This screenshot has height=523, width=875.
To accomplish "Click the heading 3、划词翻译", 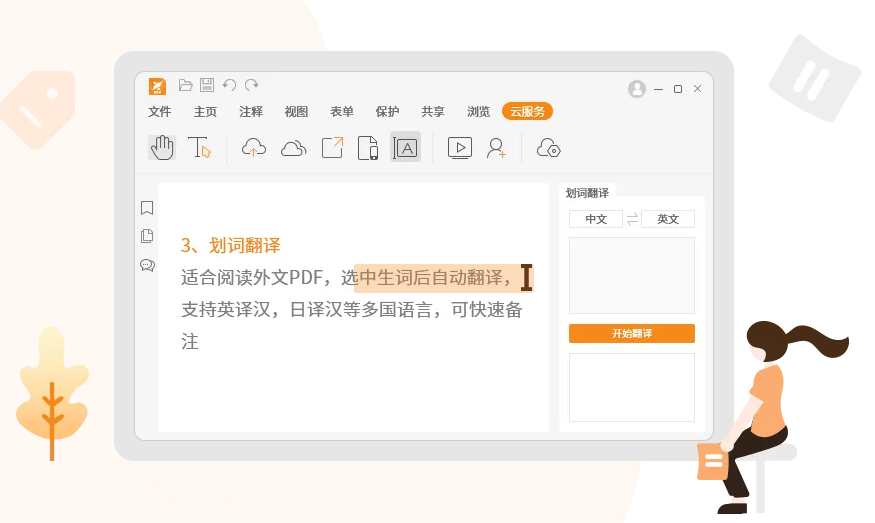I will (230, 245).
